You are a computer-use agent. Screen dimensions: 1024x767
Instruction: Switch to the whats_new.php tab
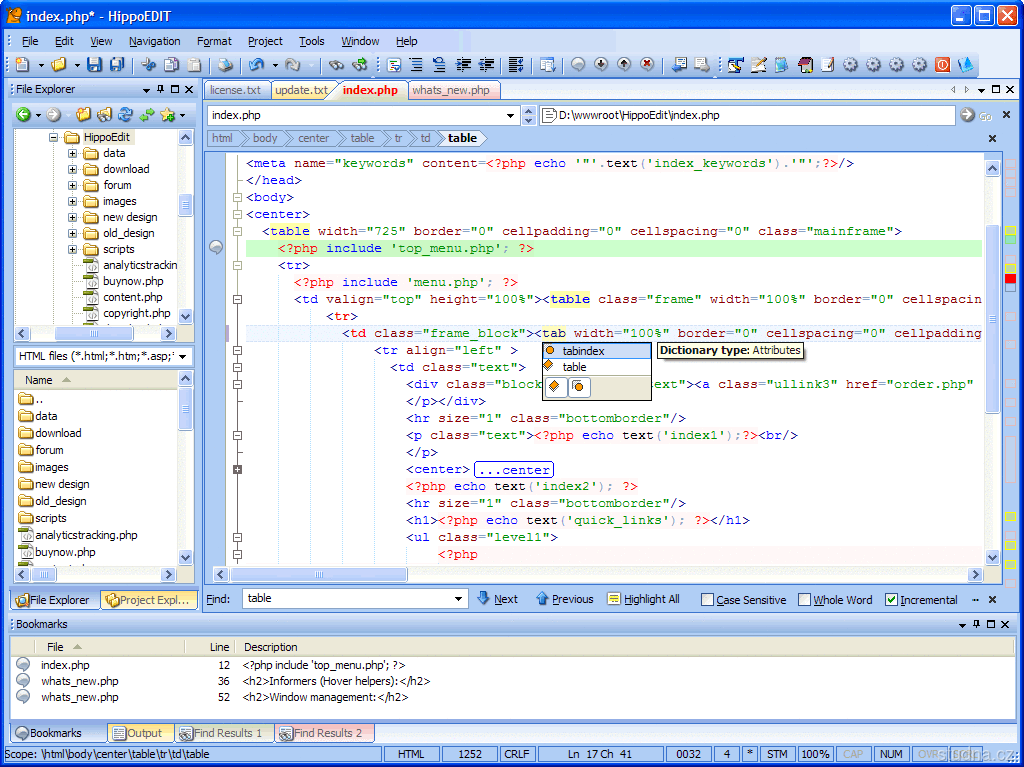click(x=451, y=90)
